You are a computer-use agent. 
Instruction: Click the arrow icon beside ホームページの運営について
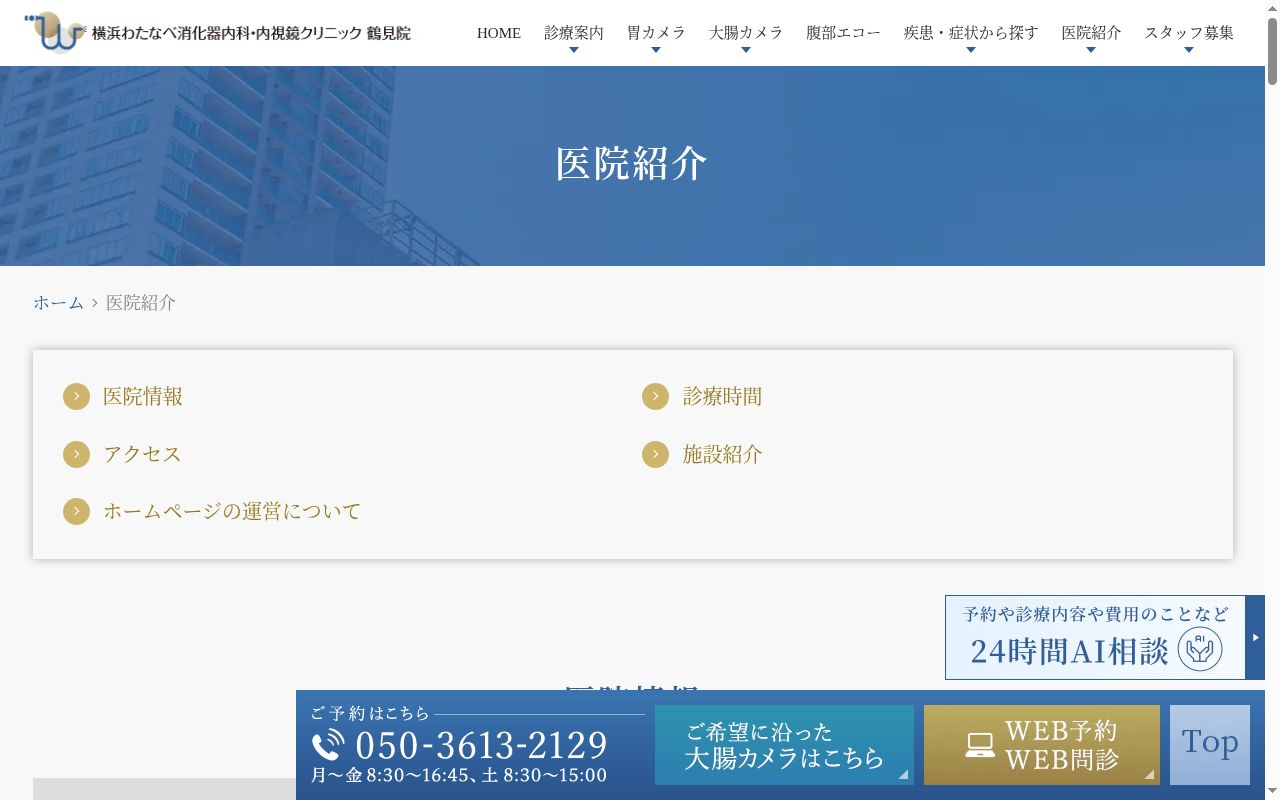coord(76,512)
